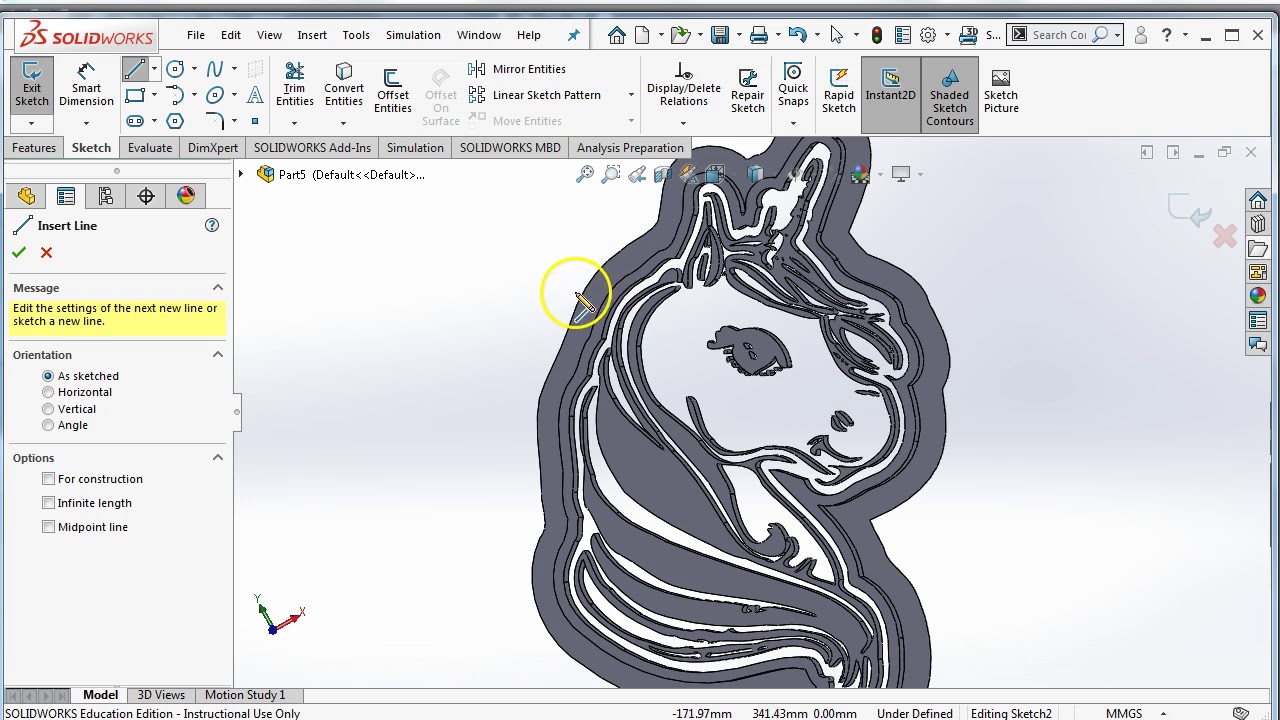Open the Edit menu
Screen dimensions: 1280x720
pos(231,35)
